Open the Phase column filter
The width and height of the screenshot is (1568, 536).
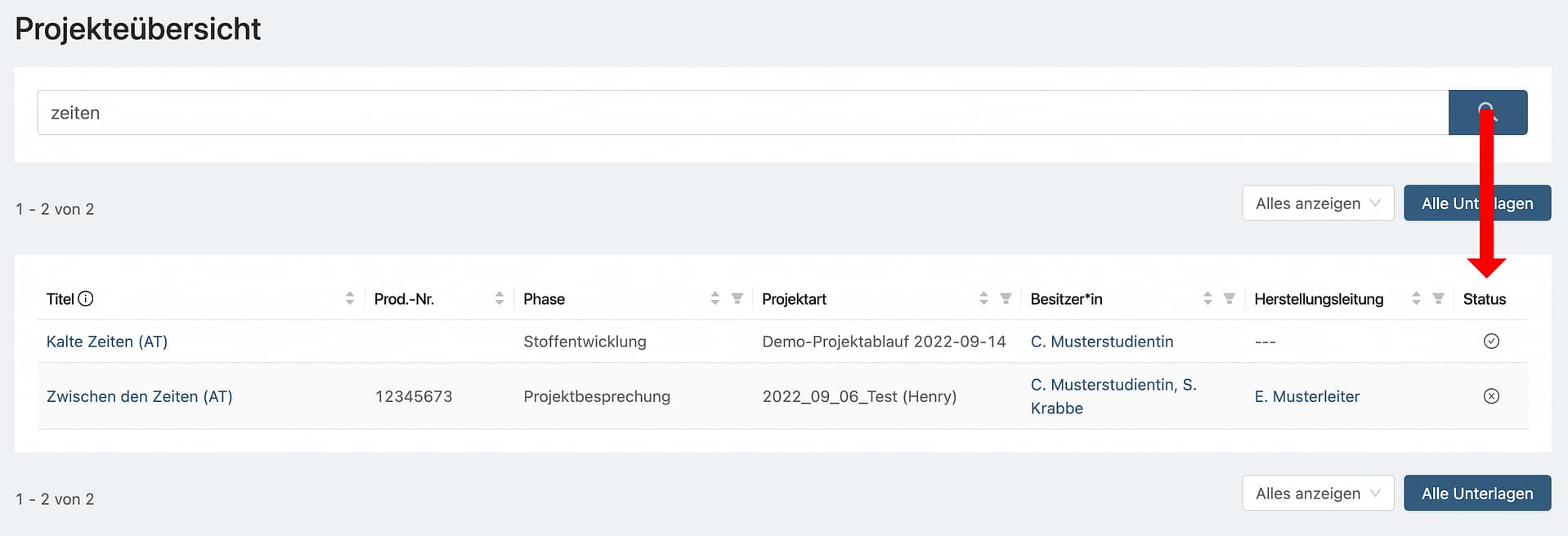coord(737,299)
